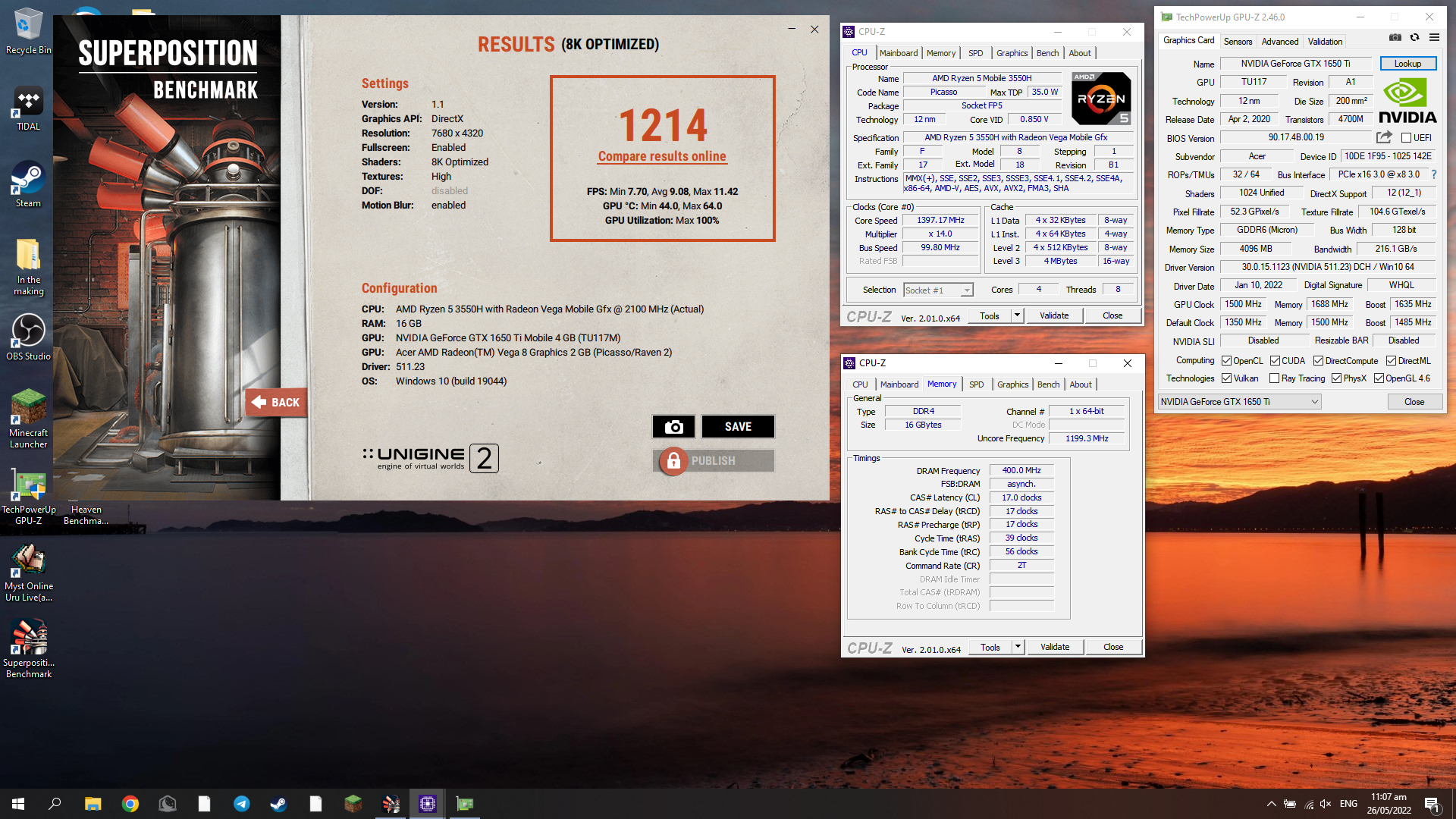Toggle OpenCL checkbox in GPU-Z
The image size is (1456, 819).
click(1226, 361)
